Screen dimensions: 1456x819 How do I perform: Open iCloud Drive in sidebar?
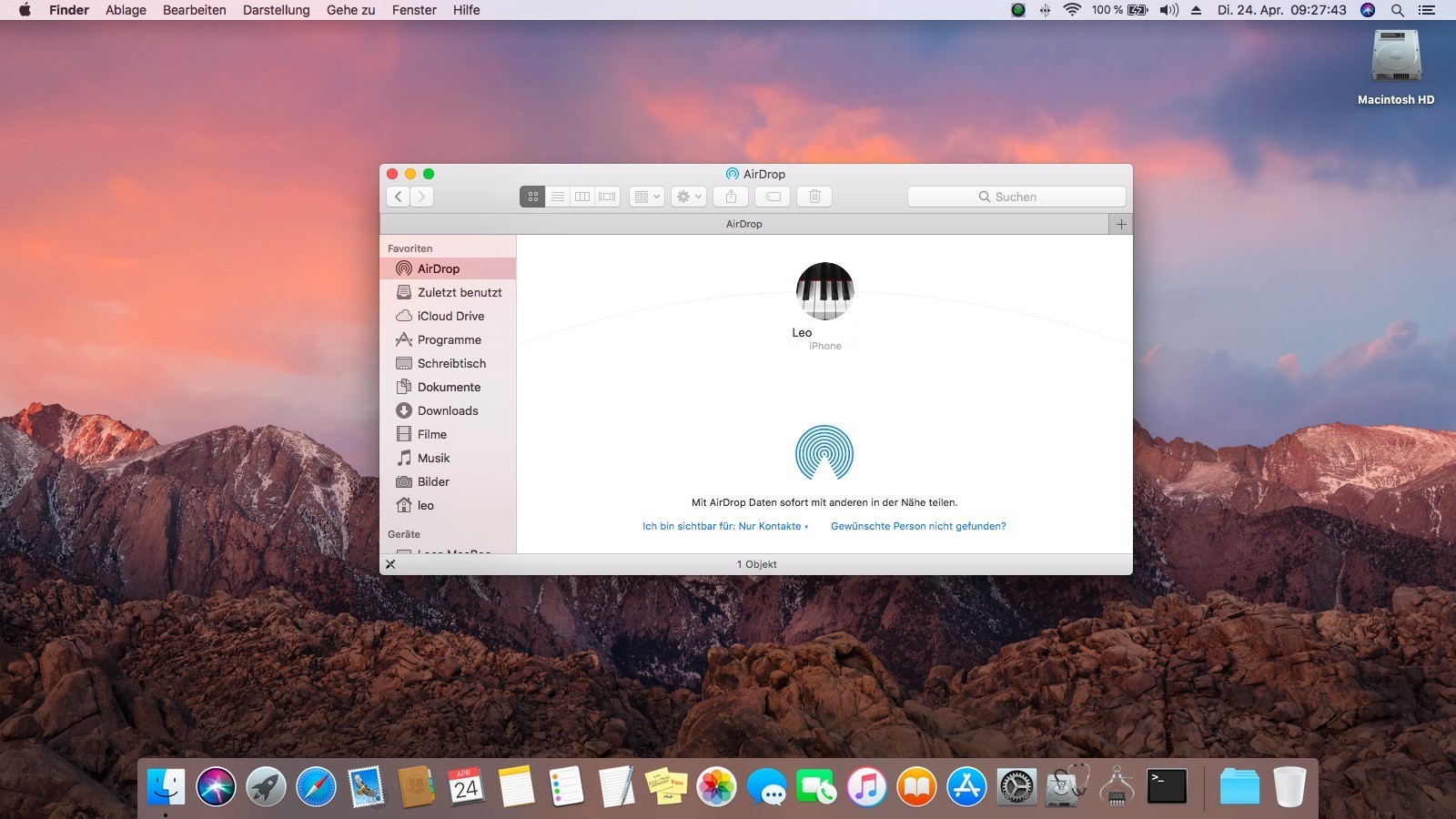click(448, 316)
